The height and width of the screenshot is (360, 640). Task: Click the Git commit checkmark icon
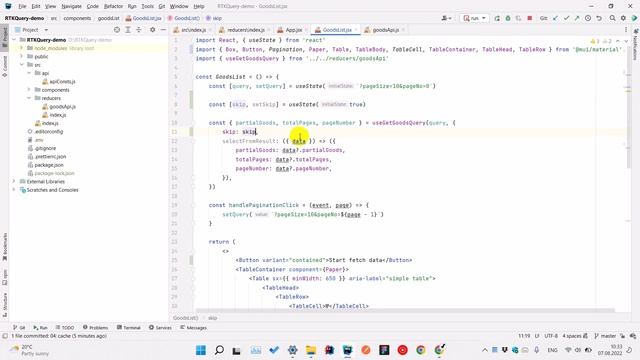tap(566, 18)
